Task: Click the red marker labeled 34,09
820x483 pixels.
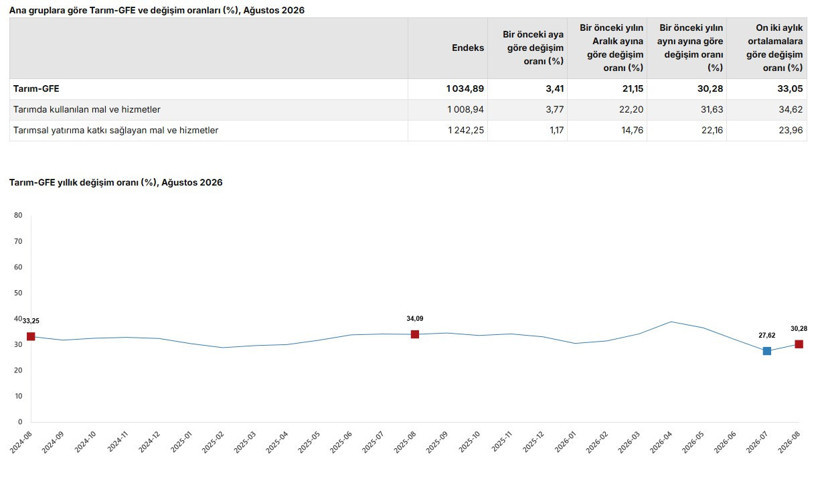Action: (x=415, y=335)
